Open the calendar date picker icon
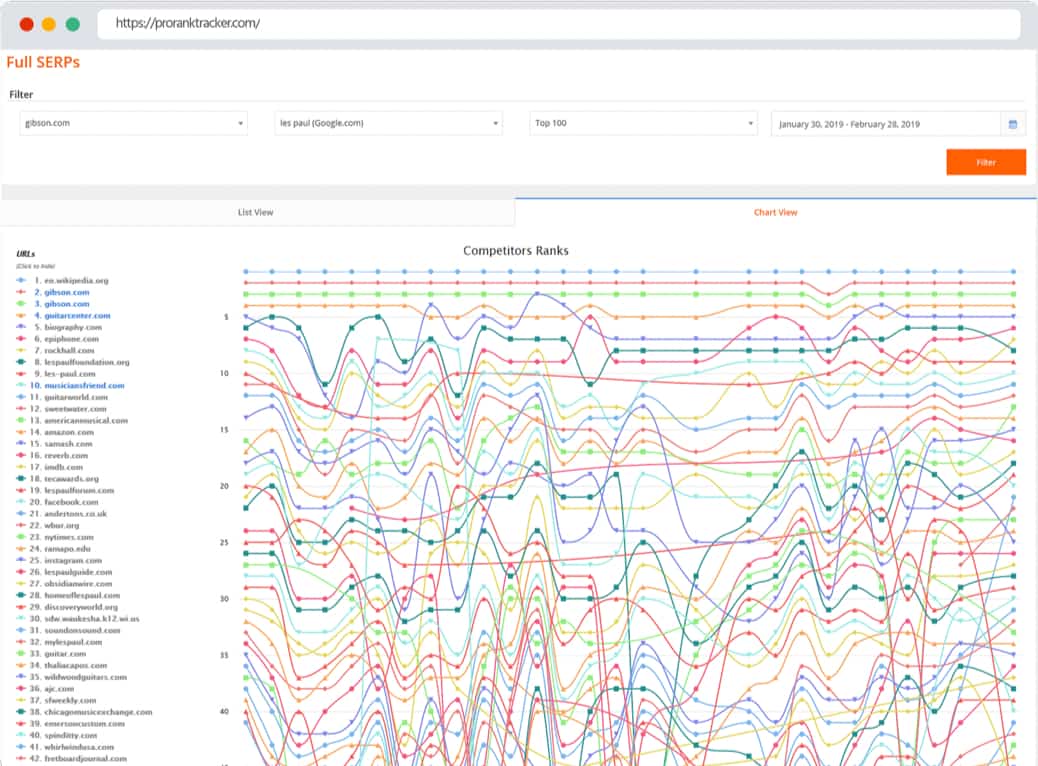This screenshot has height=766, width=1038. 1012,124
